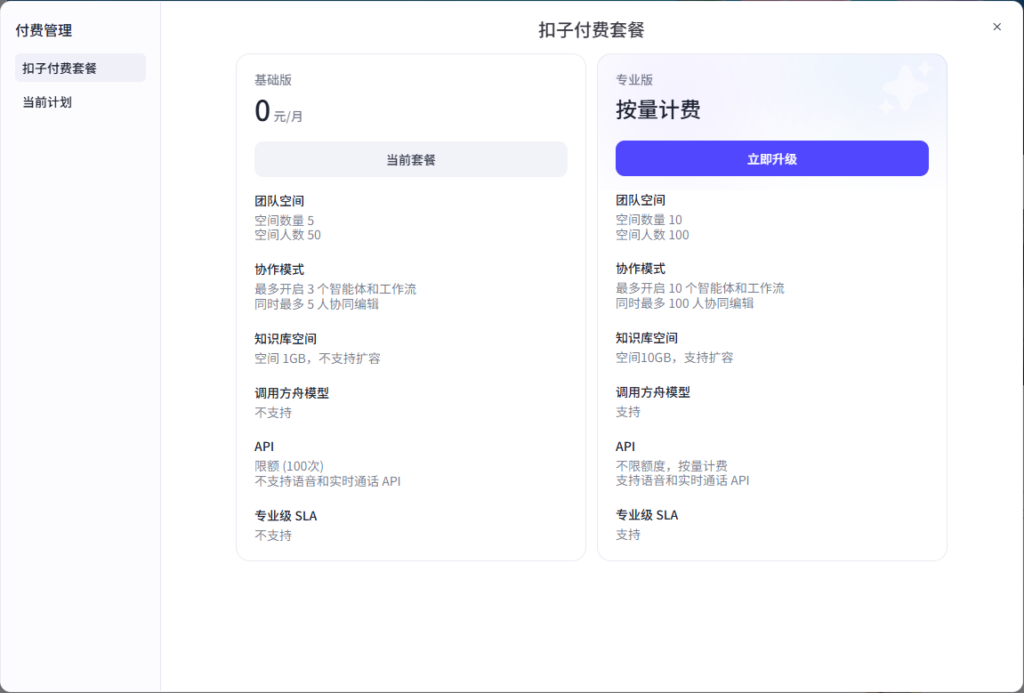Screen dimensions: 1024x693
Task: Click the API heading in pro plan
Action: click(625, 447)
